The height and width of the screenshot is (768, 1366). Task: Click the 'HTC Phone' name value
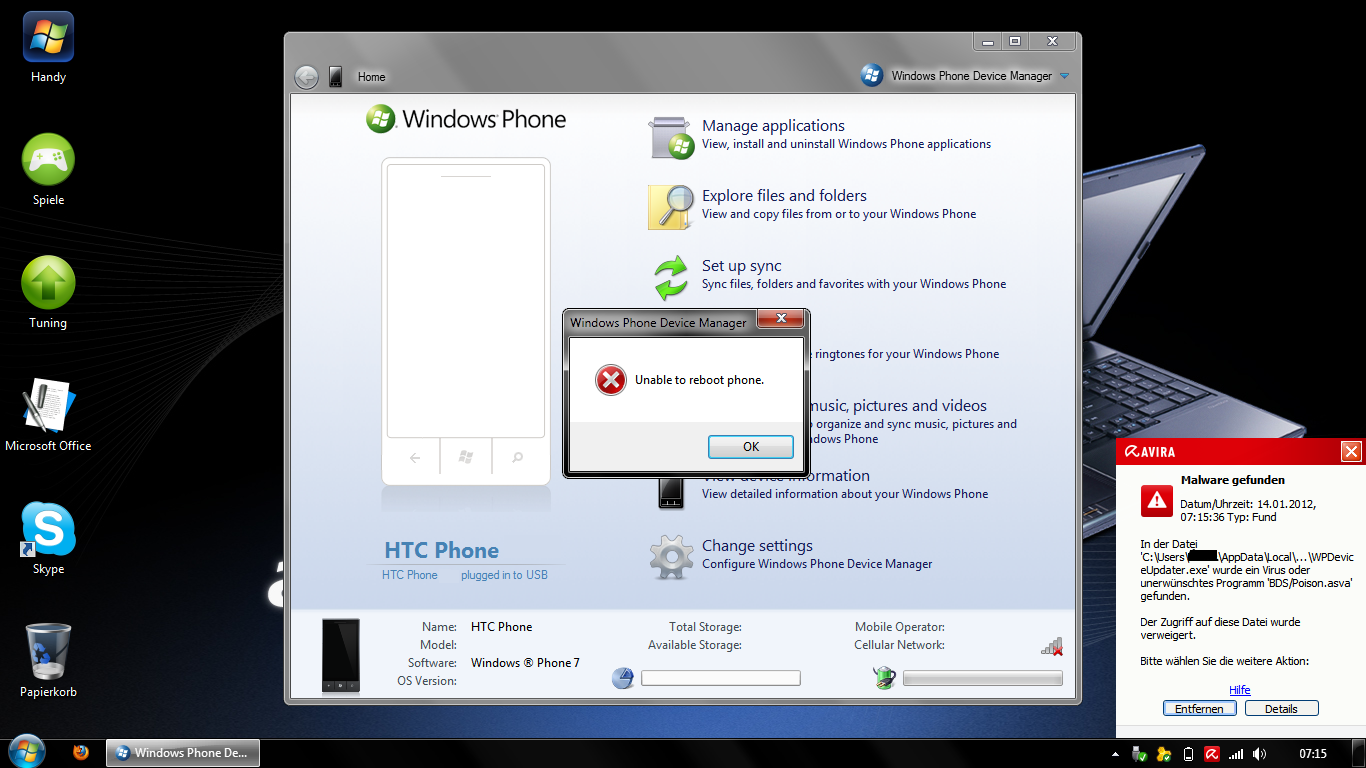click(501, 627)
